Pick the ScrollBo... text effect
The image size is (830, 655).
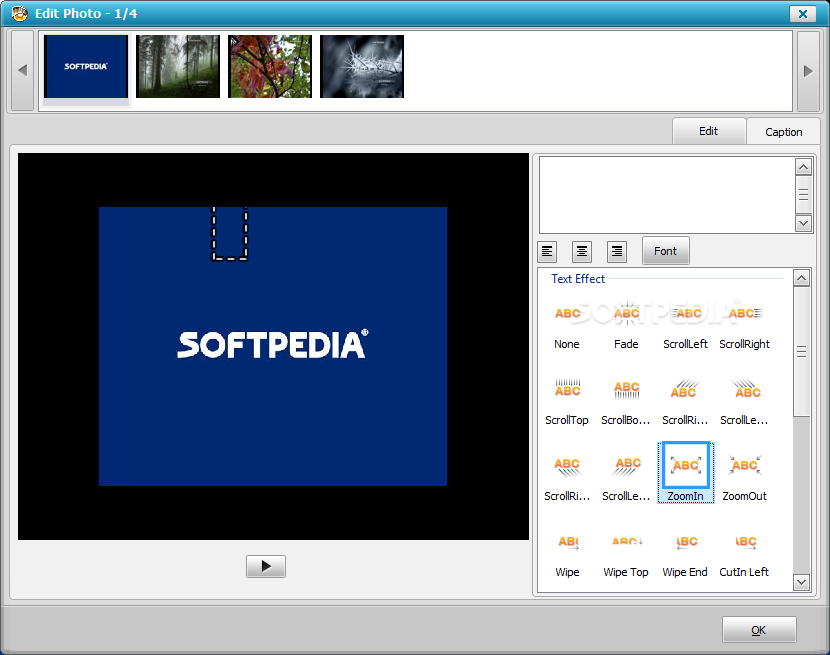pyautogui.click(x=626, y=400)
